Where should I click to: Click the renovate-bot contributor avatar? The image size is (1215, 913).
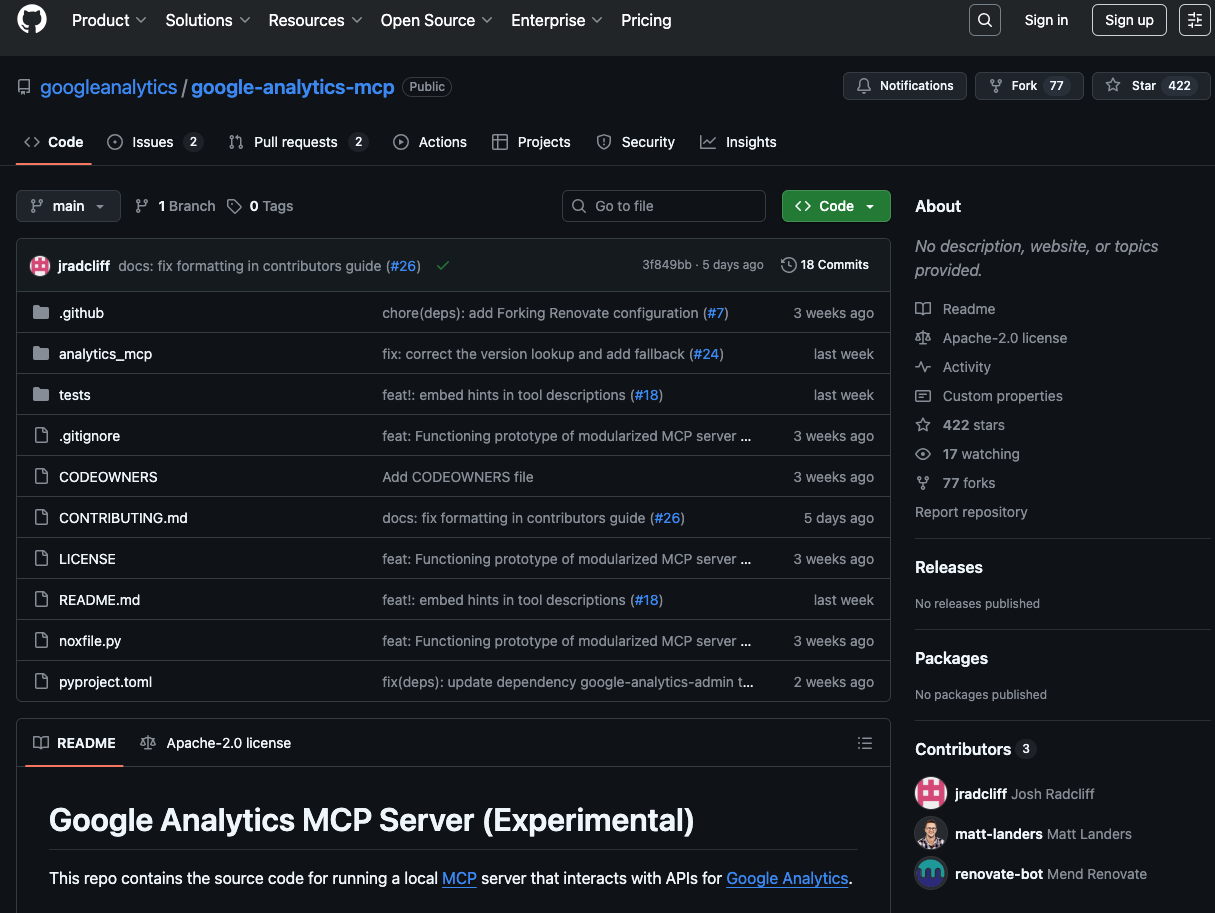click(931, 873)
